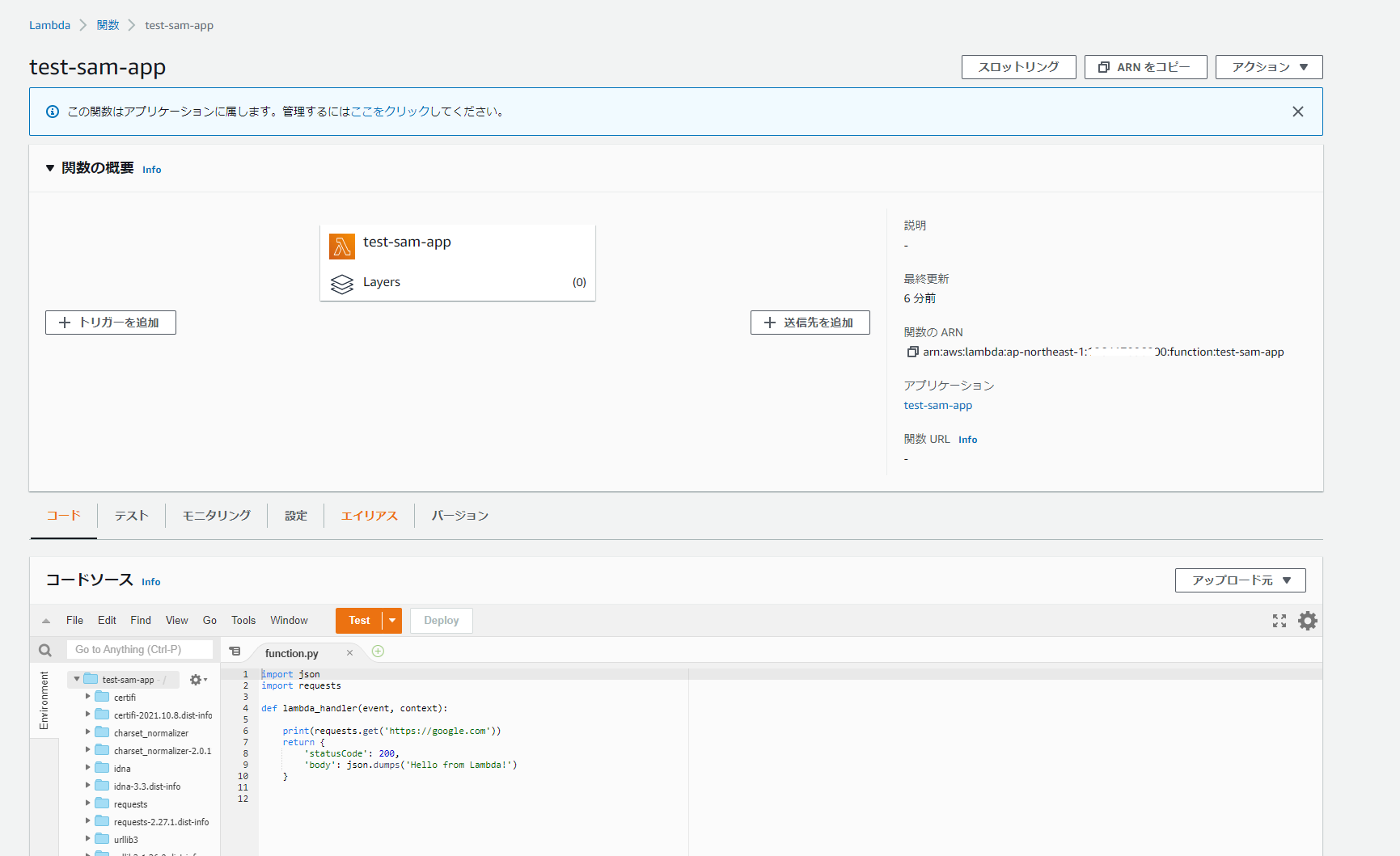Screen dimensions: 1400x856
Task: Close the function.py tab
Action: [349, 653]
